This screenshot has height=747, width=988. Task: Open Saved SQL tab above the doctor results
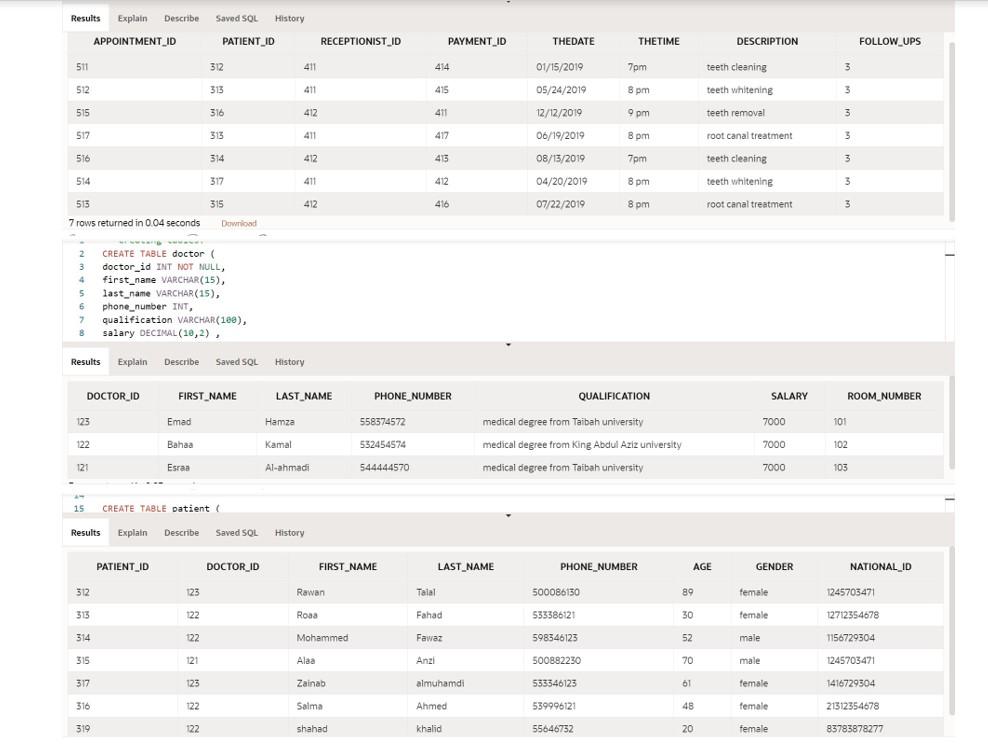pyautogui.click(x=237, y=362)
